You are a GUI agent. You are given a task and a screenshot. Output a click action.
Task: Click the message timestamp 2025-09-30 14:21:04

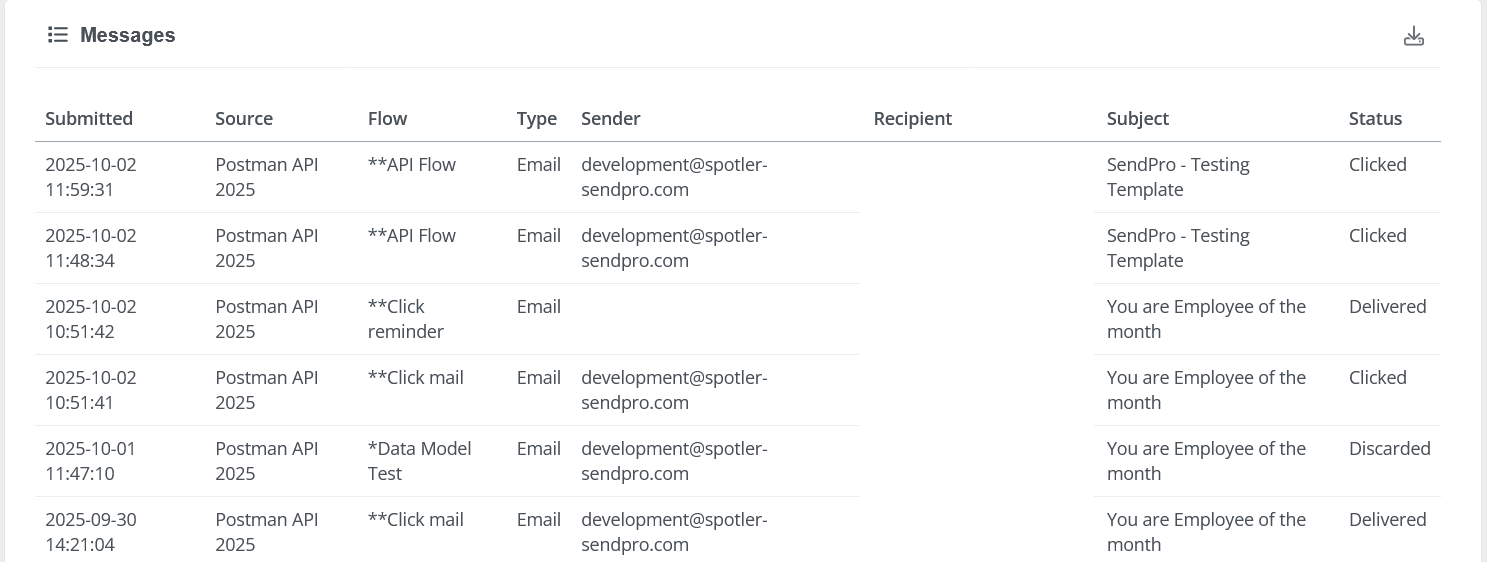91,532
